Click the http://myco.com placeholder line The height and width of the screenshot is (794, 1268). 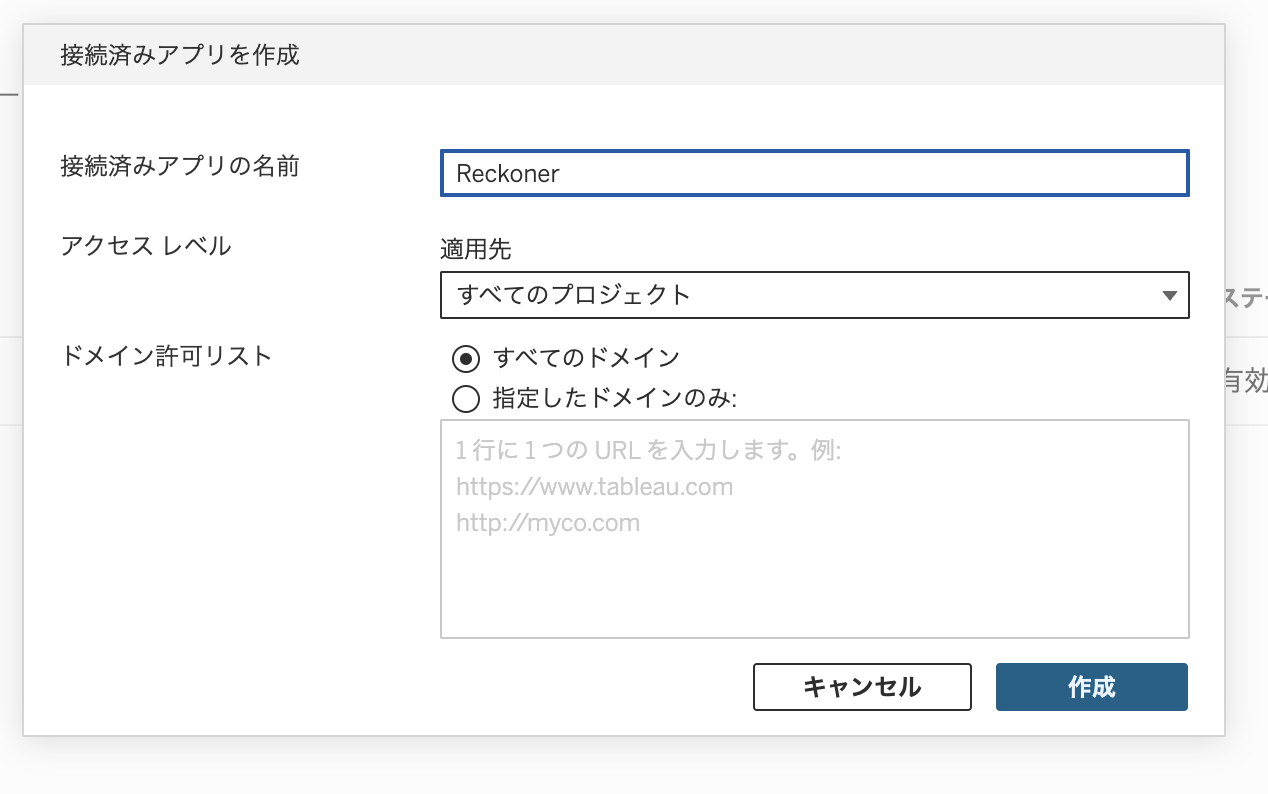547,523
